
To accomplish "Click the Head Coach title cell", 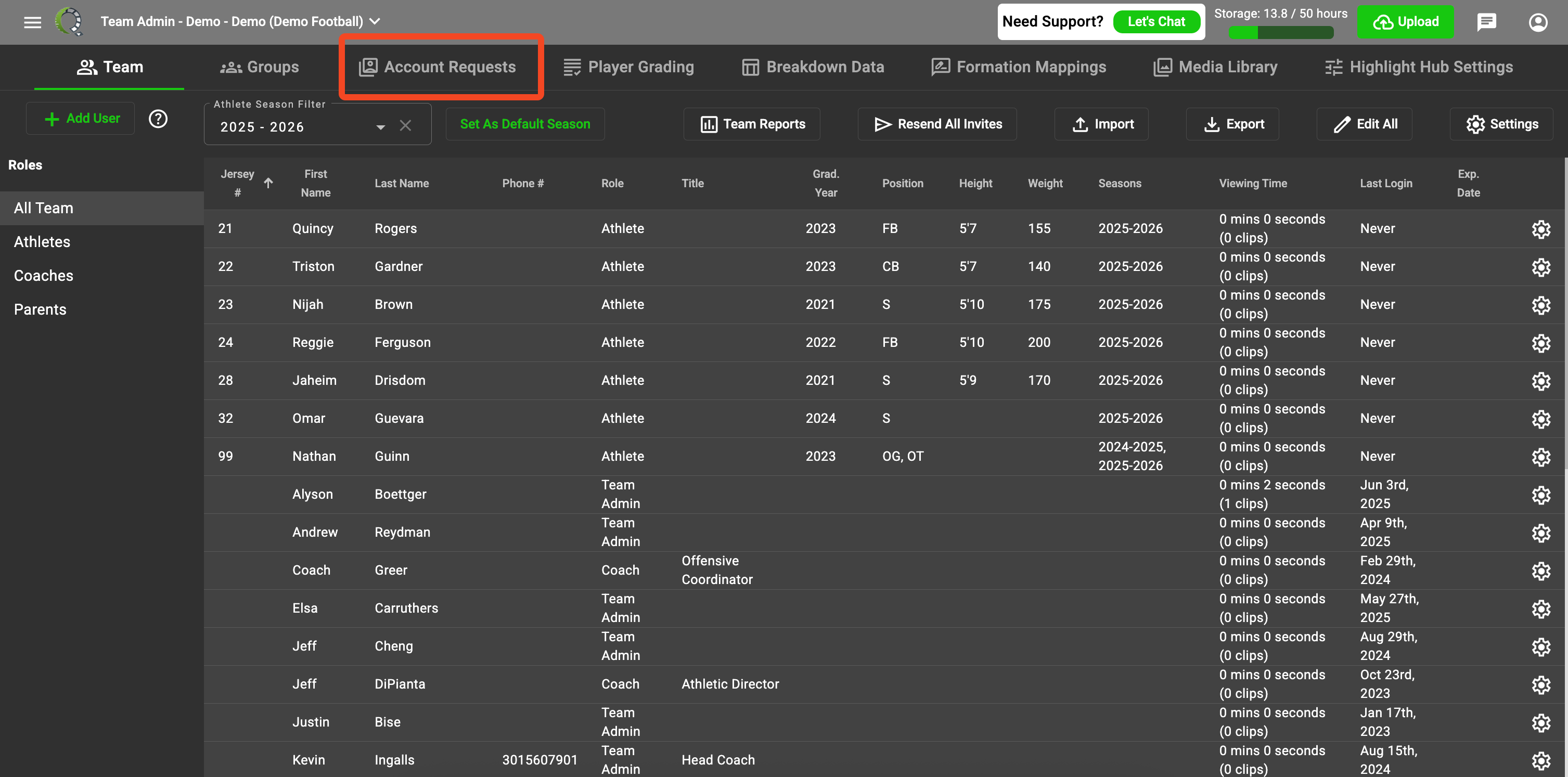I will pos(717,760).
